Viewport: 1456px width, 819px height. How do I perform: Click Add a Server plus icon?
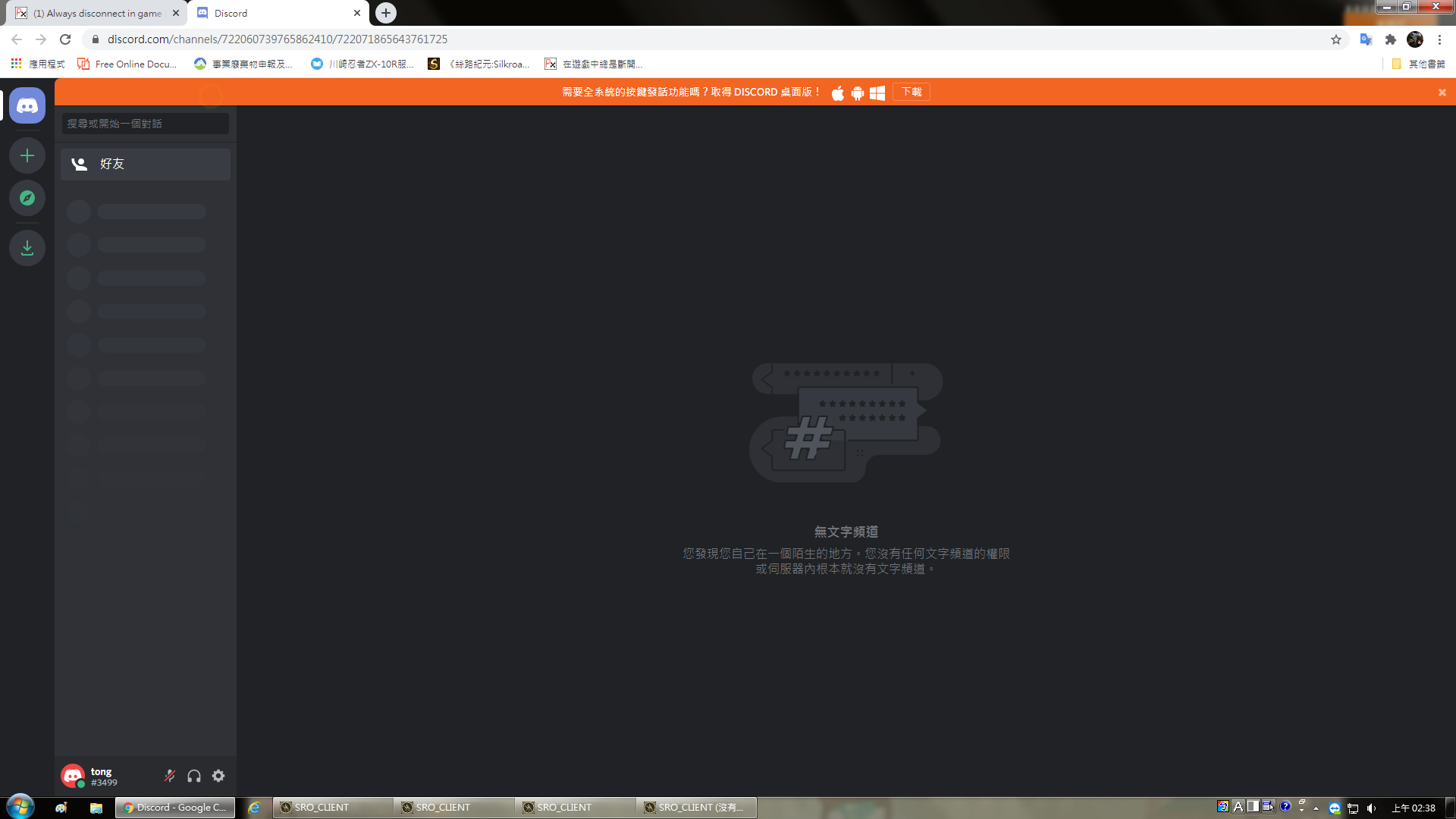click(27, 155)
